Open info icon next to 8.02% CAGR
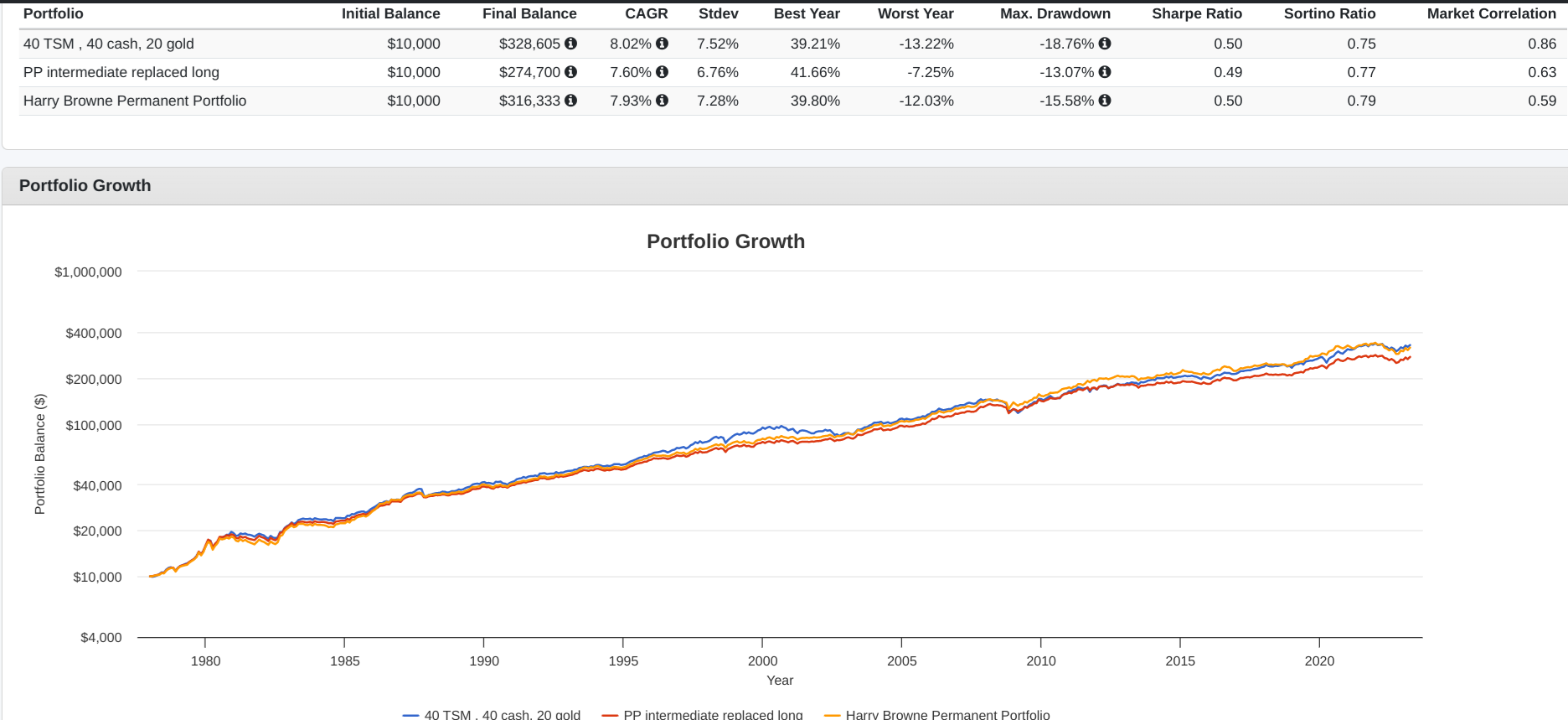The height and width of the screenshot is (720, 1568). click(x=662, y=44)
